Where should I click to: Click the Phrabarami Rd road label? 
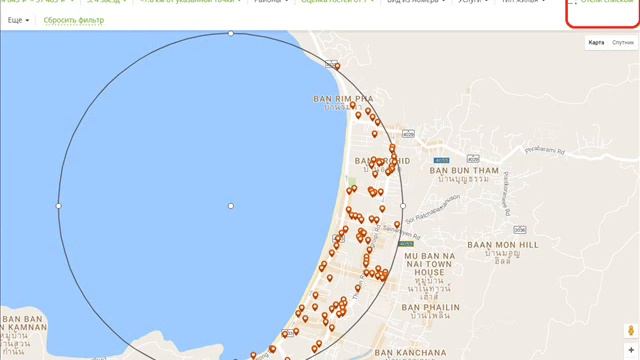545,150
